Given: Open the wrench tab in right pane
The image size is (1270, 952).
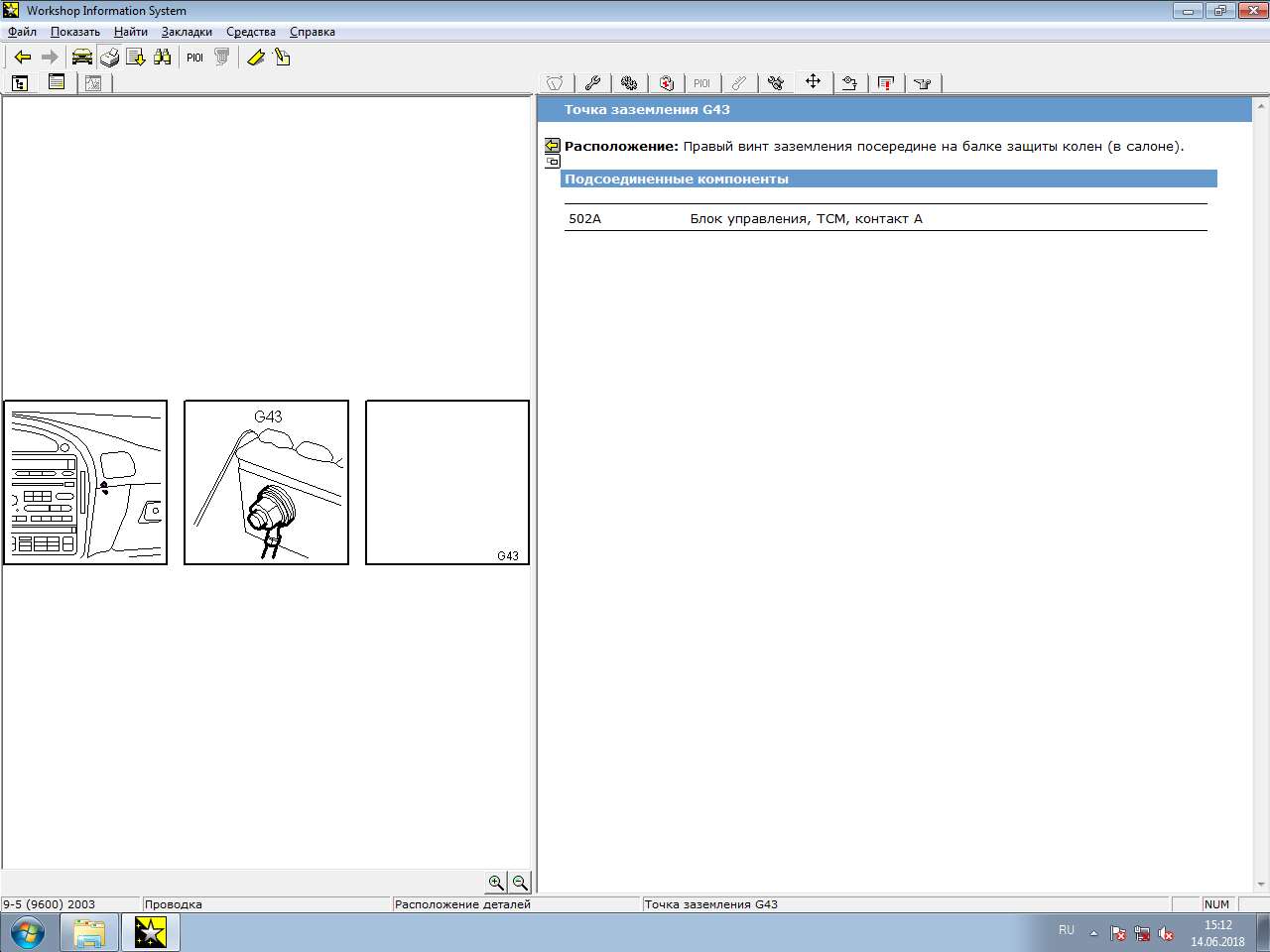Looking at the screenshot, I should click(592, 83).
